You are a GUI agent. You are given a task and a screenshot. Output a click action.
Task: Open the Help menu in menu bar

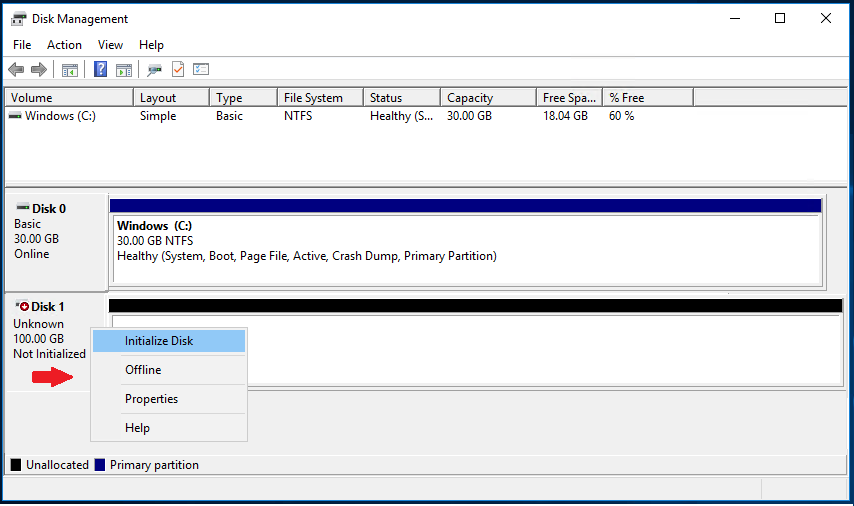pyautogui.click(x=151, y=45)
